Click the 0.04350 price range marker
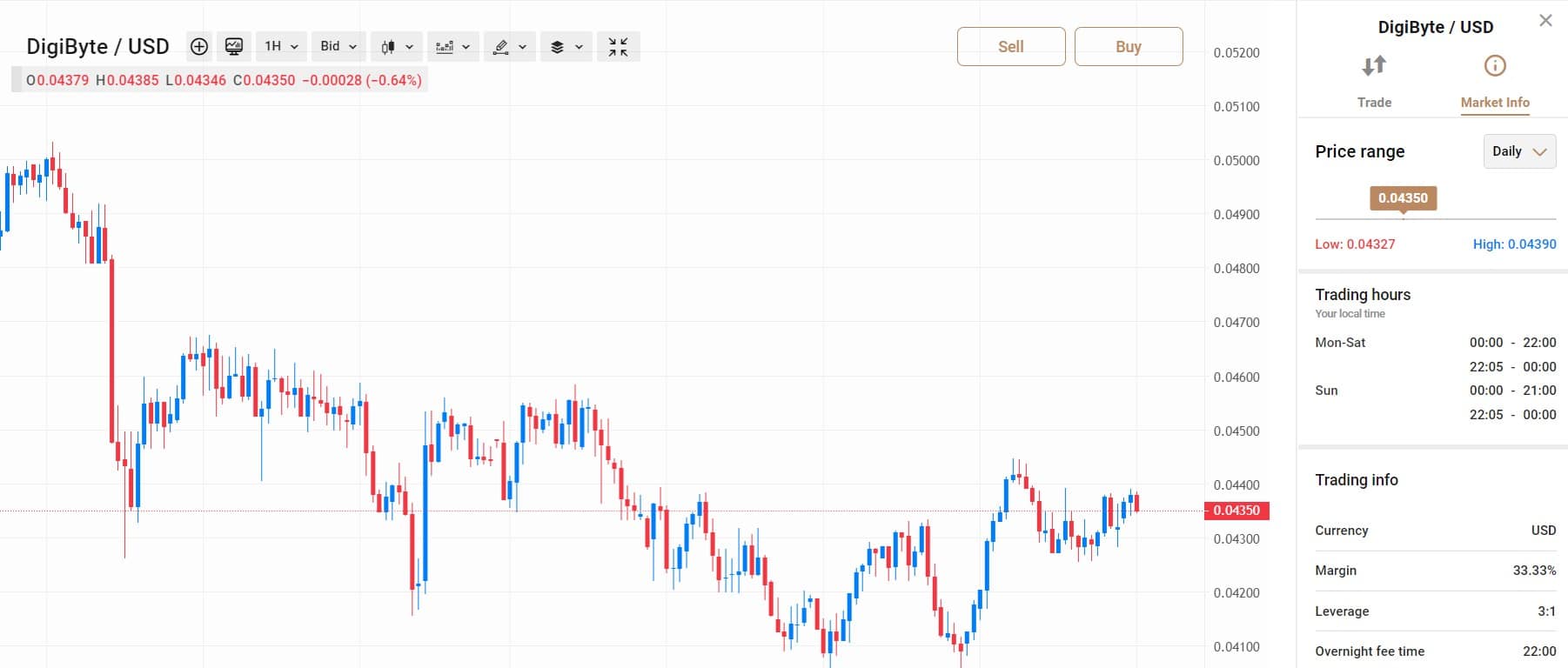1568x668 pixels. click(1403, 198)
